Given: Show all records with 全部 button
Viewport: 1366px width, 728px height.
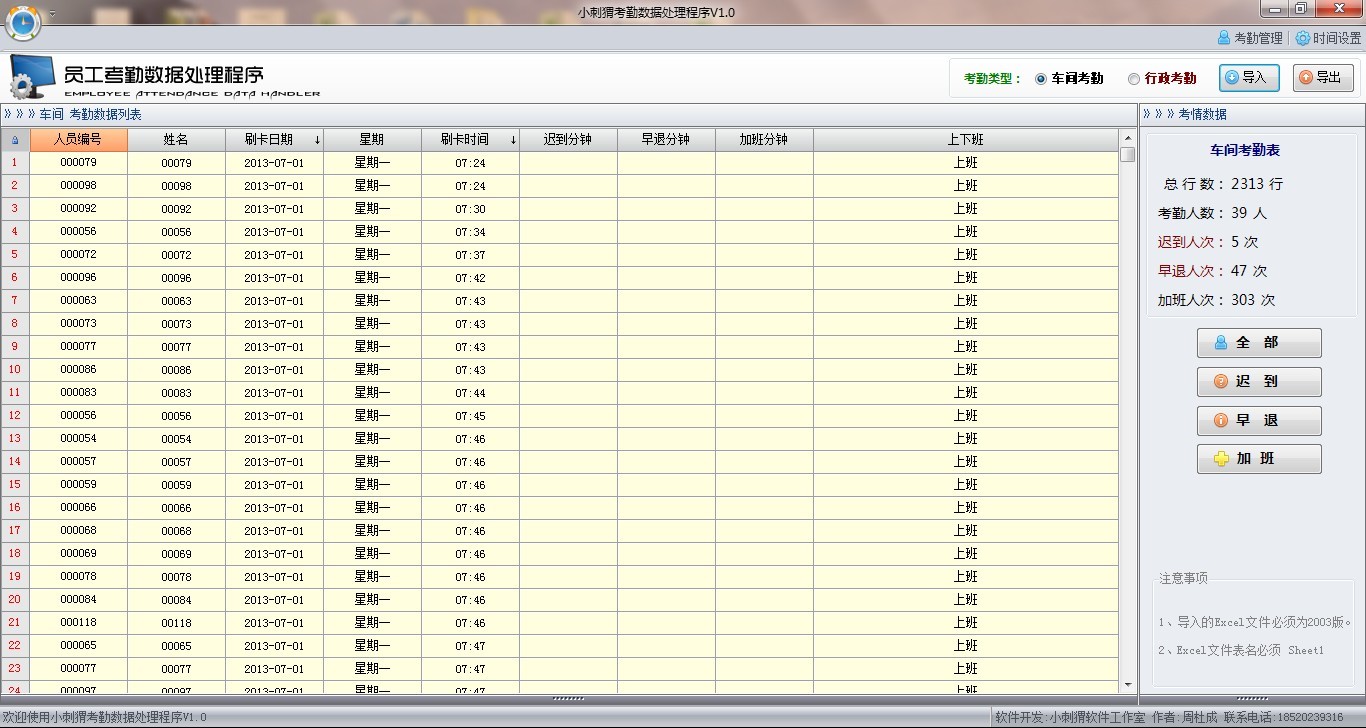Looking at the screenshot, I should tap(1258, 343).
